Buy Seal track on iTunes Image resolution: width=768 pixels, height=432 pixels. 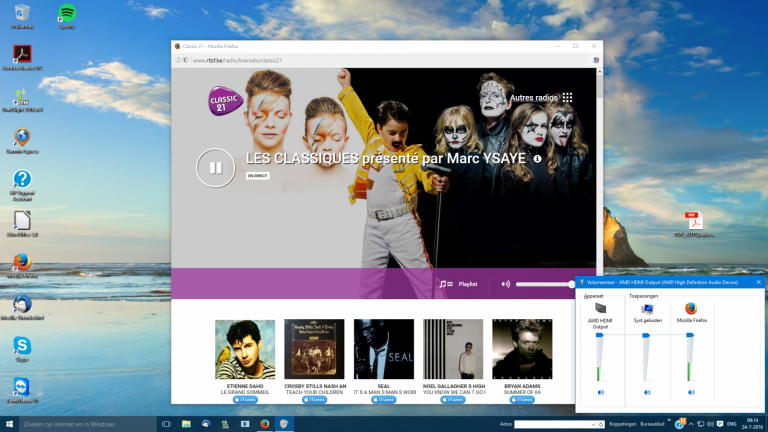[384, 399]
